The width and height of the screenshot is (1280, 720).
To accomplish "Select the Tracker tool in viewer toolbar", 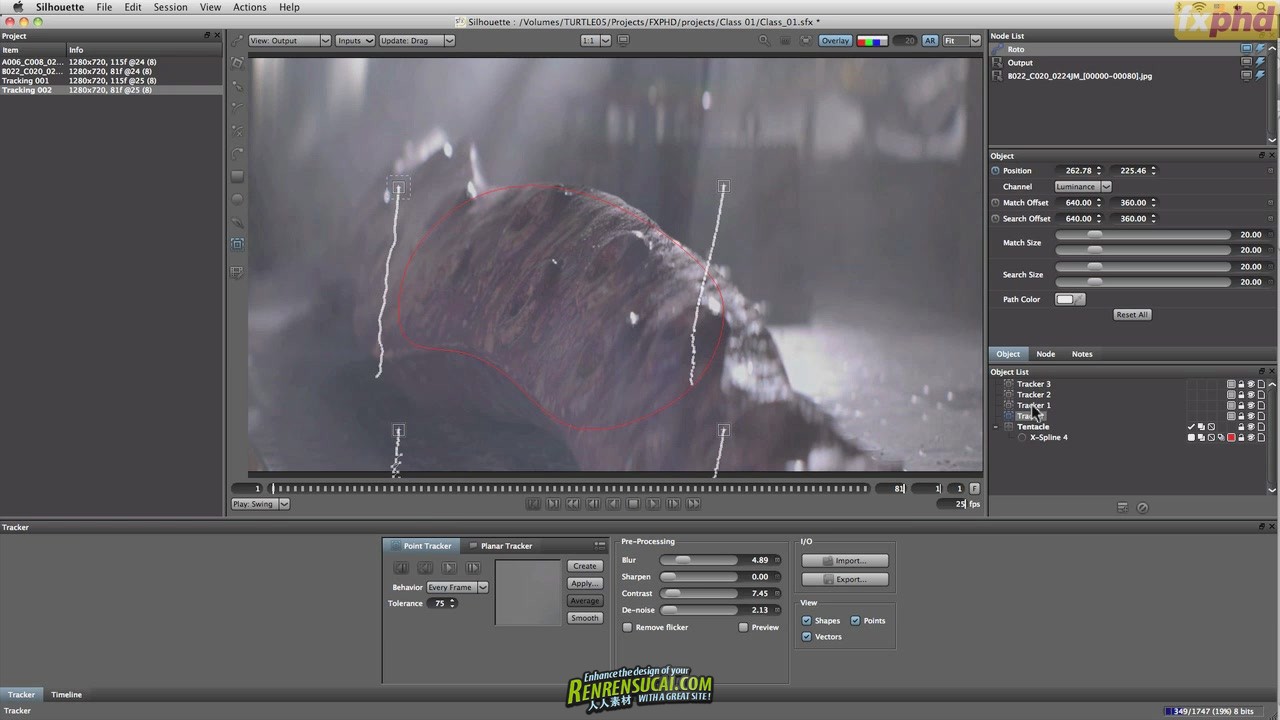I will (x=237, y=244).
